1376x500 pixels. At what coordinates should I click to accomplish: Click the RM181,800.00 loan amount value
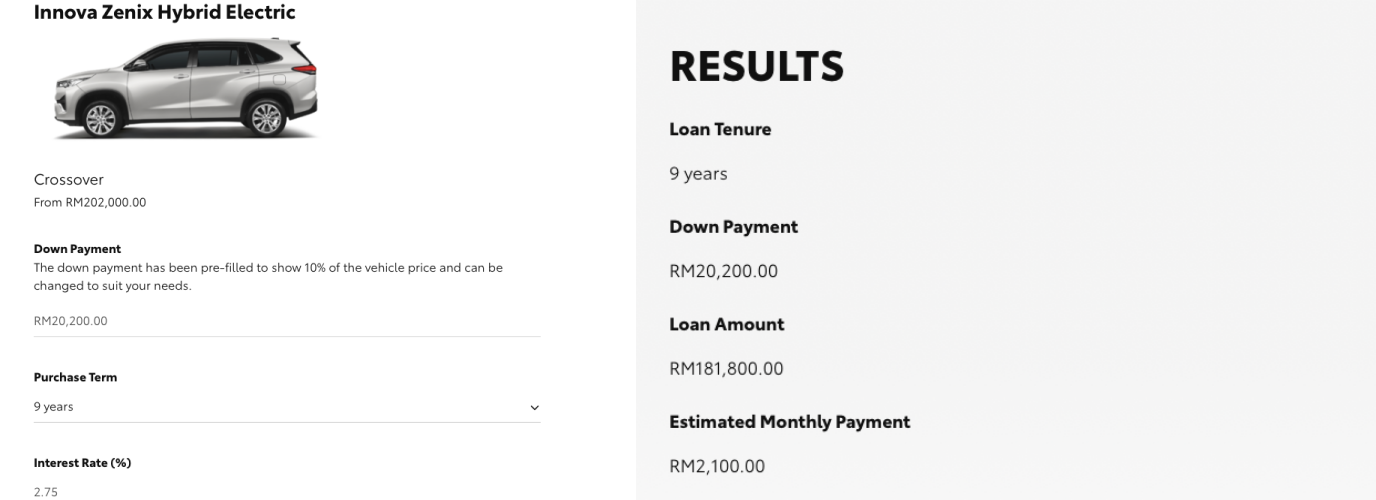(726, 369)
